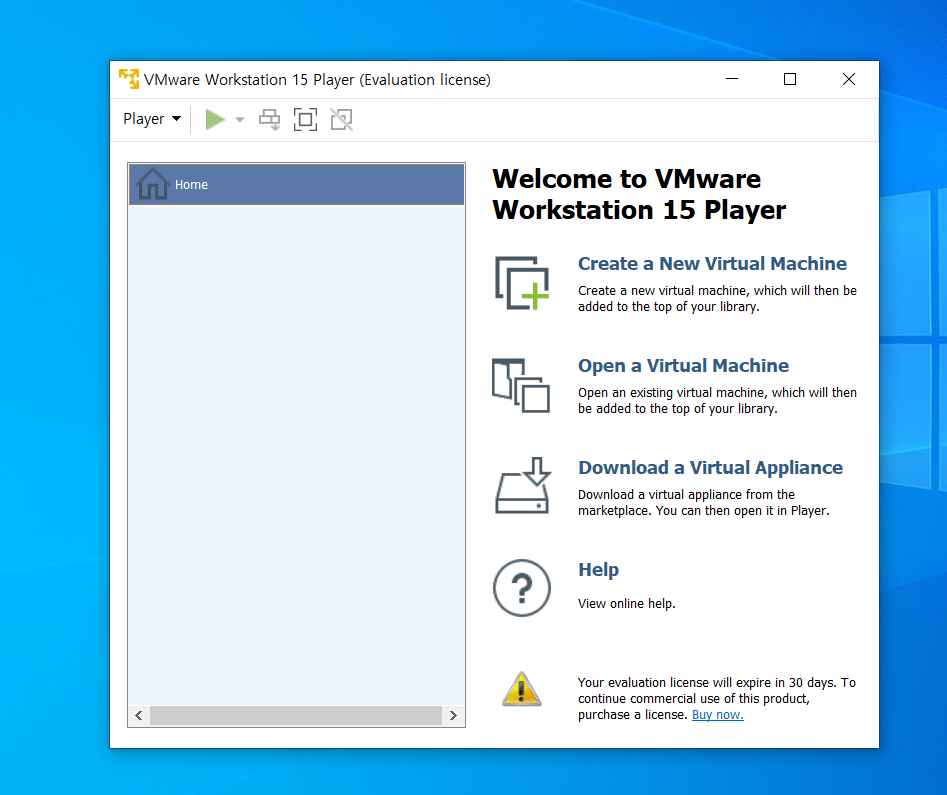
Task: Select Home in the library list
Action: (x=297, y=185)
